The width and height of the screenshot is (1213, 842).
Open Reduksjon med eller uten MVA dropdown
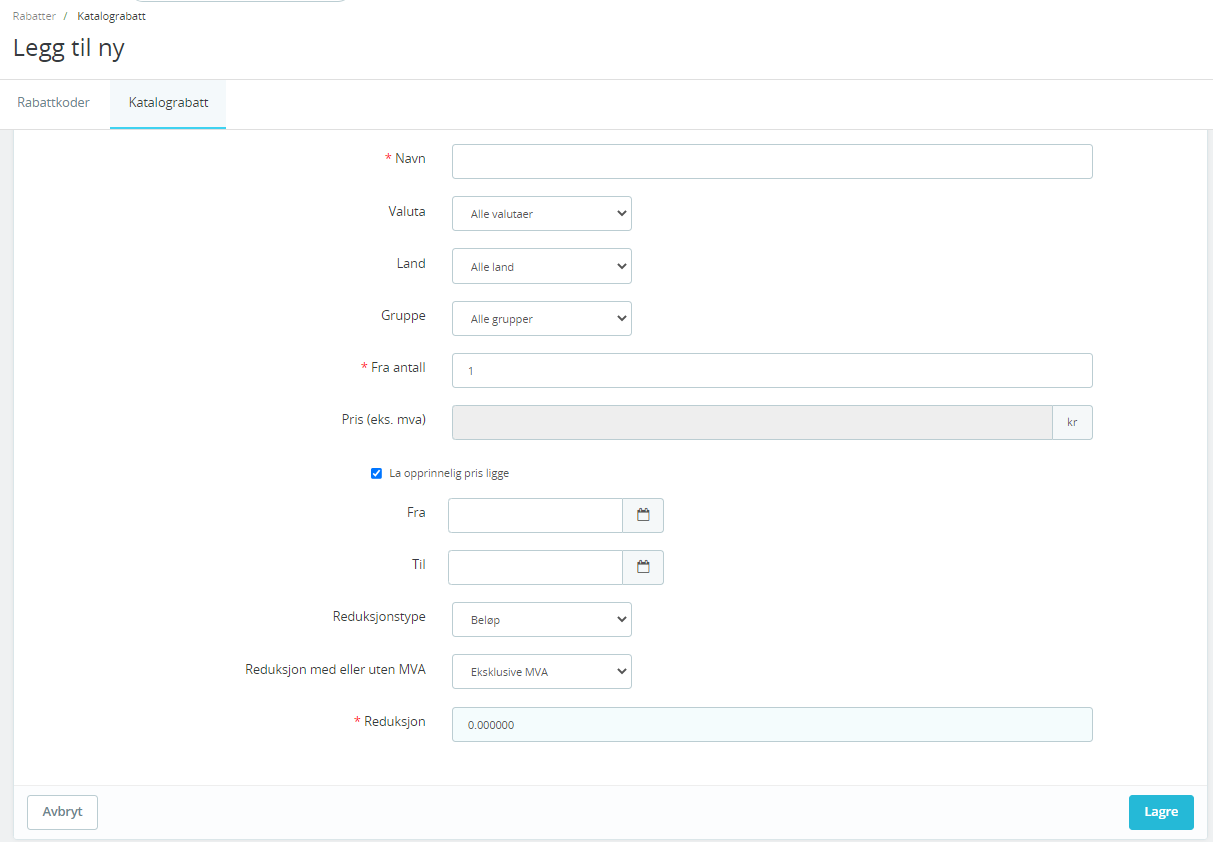pos(542,671)
